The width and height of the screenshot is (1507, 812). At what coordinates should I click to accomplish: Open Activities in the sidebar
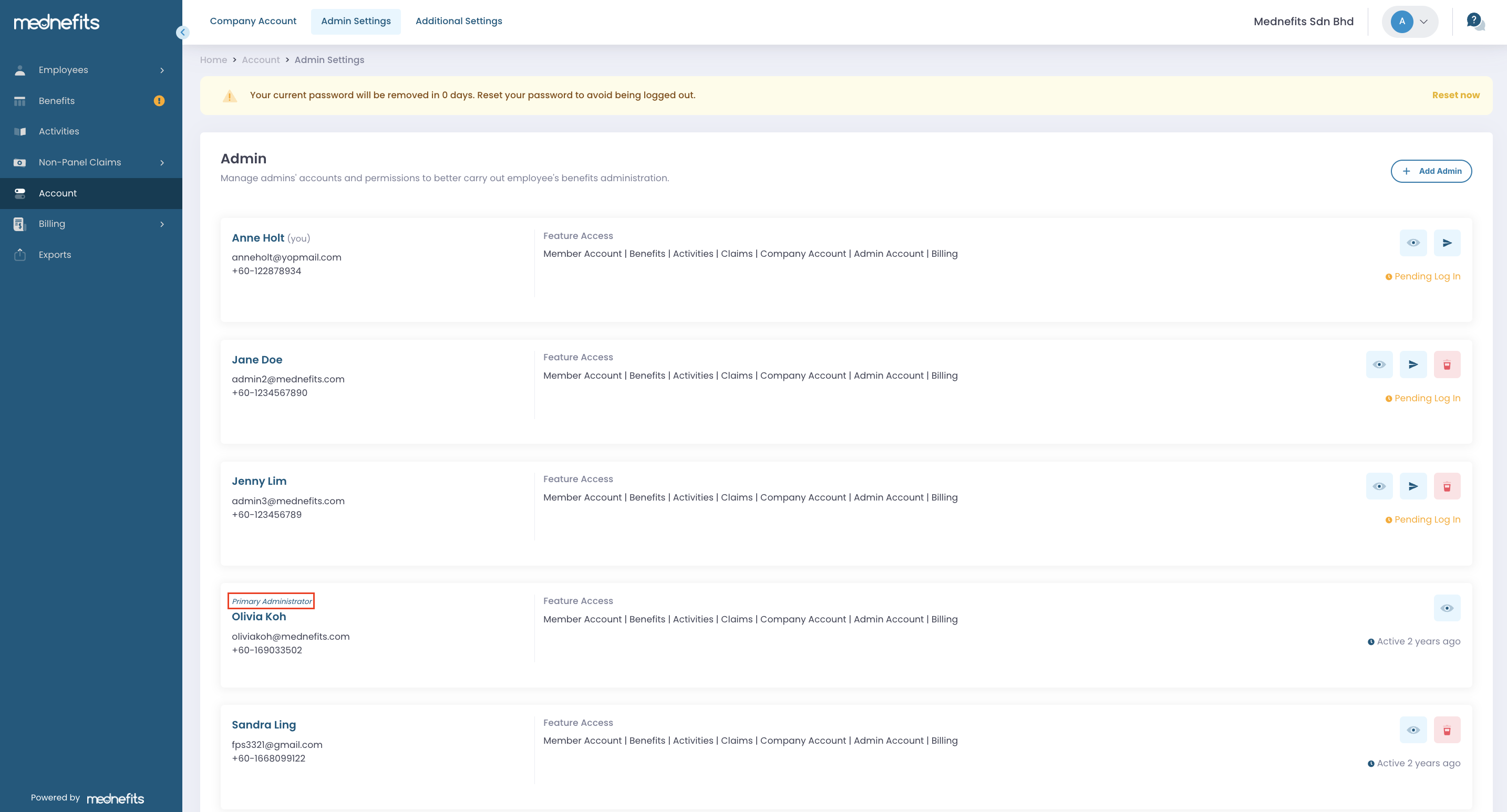point(91,131)
